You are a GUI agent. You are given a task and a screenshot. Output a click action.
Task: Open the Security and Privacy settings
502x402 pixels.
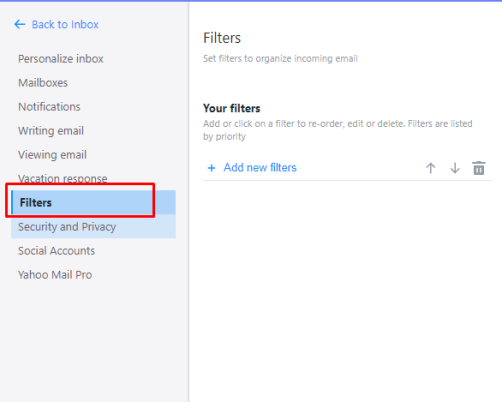pos(93,227)
